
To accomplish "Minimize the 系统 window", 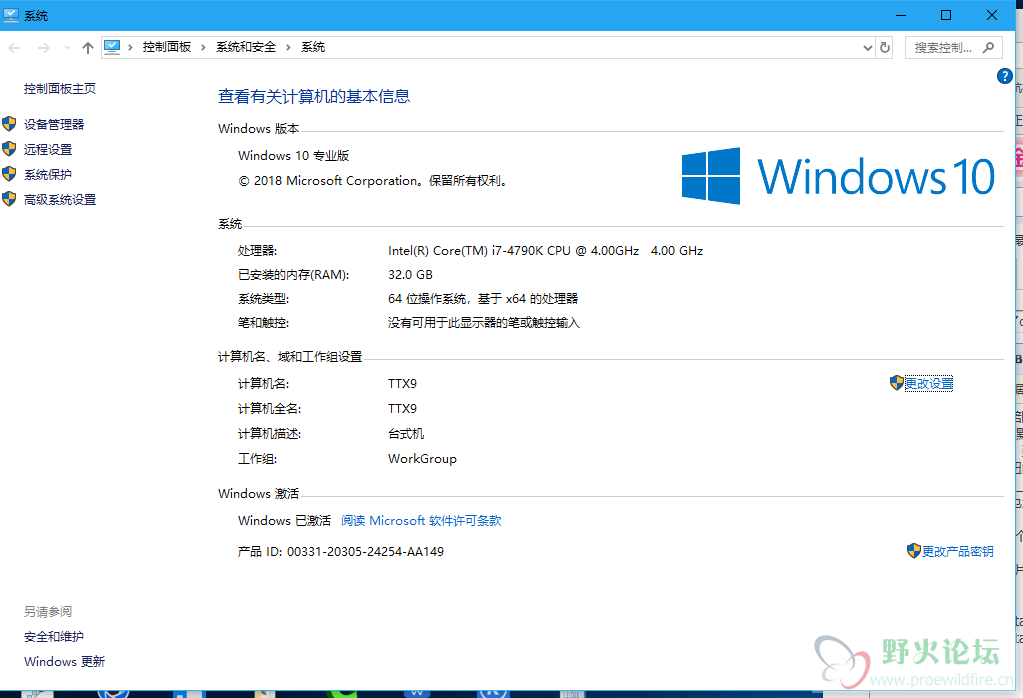I will coord(901,15).
